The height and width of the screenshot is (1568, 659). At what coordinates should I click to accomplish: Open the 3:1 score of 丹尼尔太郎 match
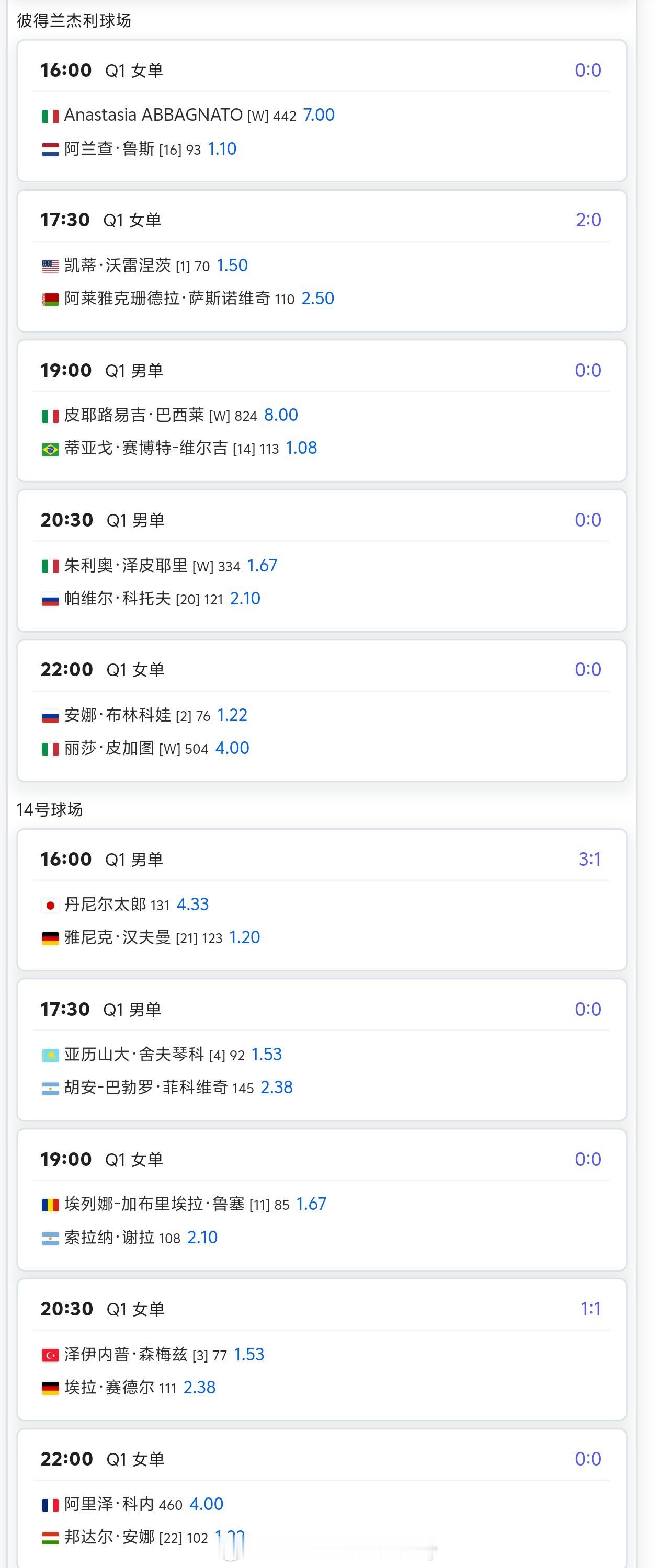click(589, 859)
